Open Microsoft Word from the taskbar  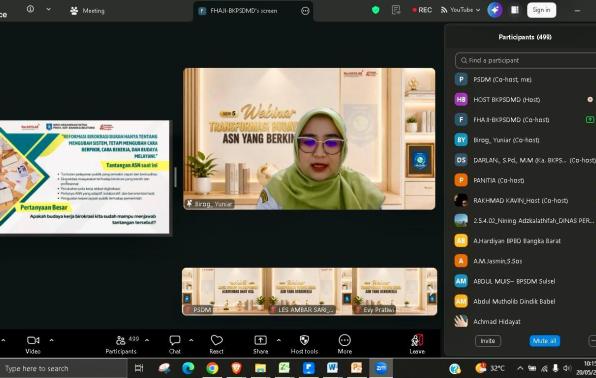[332, 368]
